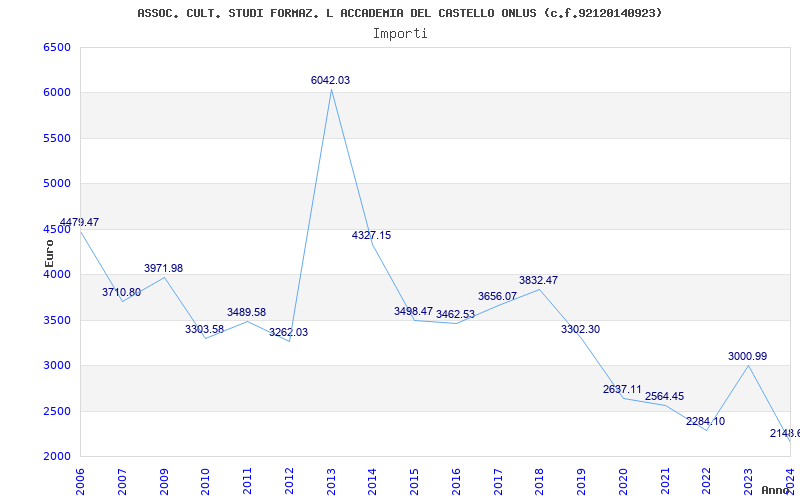Select the 5500 y-axis tick label
Screen dimensions: 800x500
pyautogui.click(x=57, y=138)
